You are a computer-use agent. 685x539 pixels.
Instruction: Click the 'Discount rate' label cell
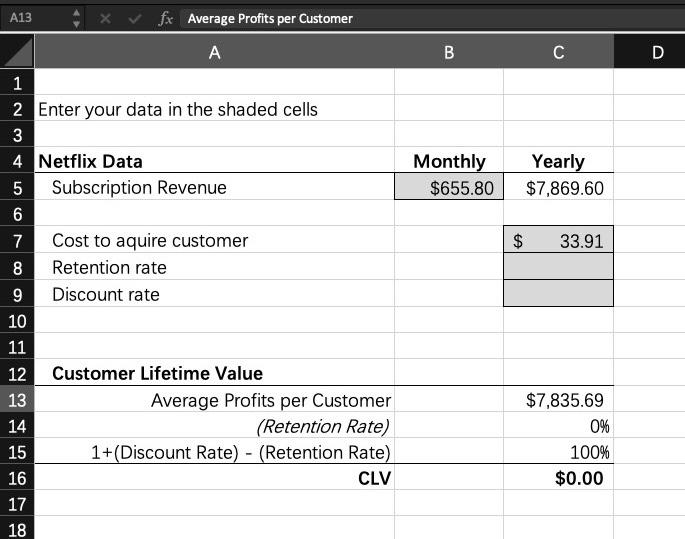[214, 294]
